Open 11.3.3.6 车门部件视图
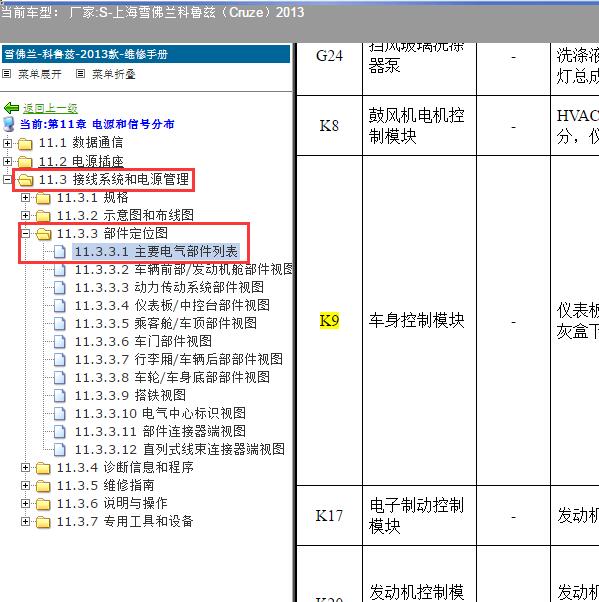599x602 pixels. 143,341
